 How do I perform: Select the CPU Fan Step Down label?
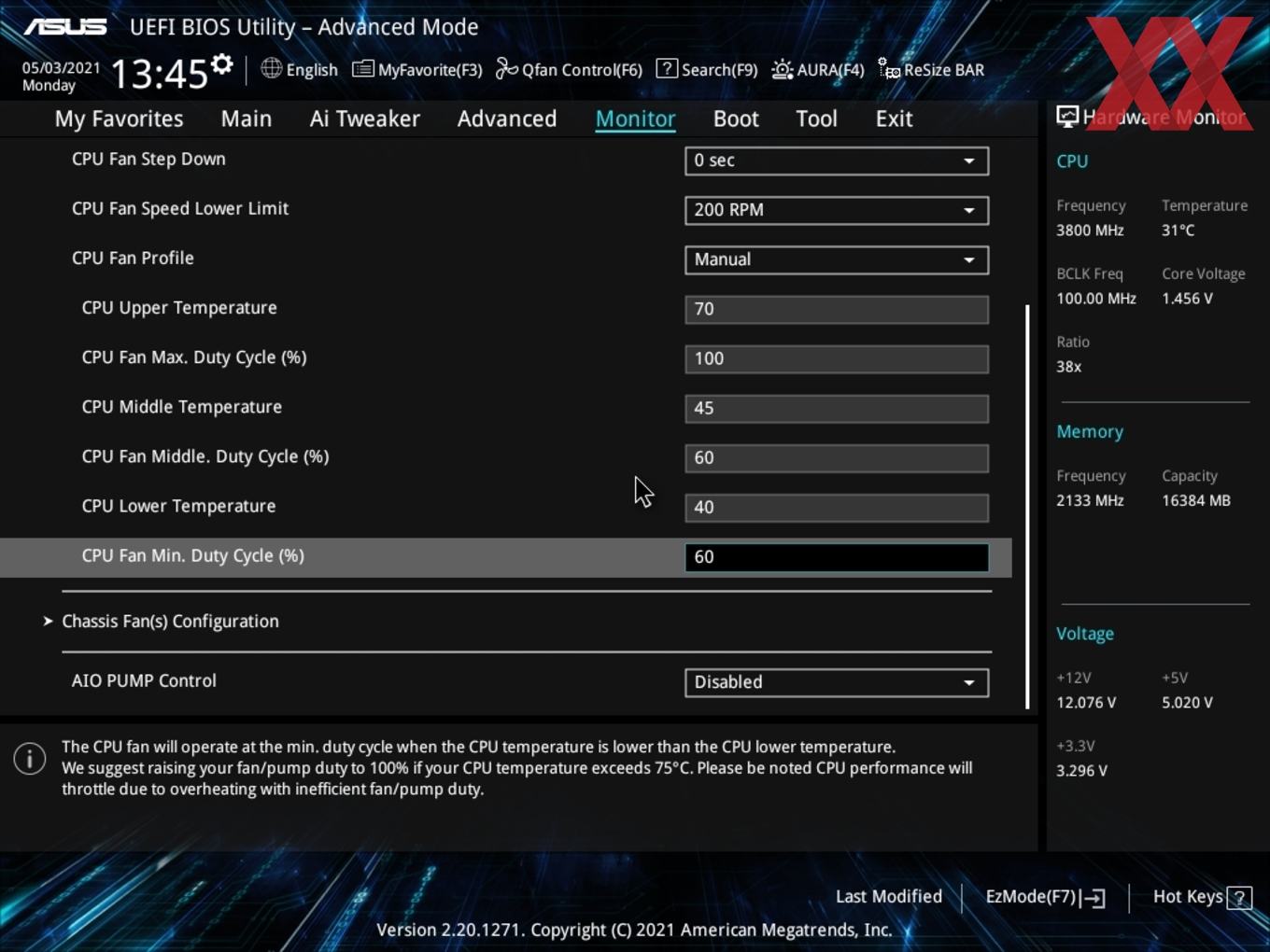point(148,159)
